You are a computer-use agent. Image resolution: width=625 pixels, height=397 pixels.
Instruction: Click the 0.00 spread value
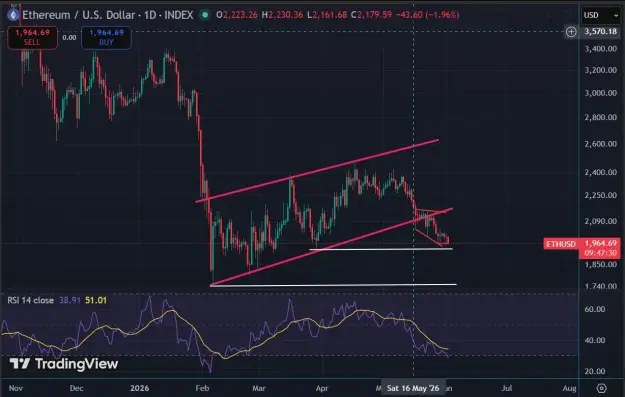click(x=69, y=37)
